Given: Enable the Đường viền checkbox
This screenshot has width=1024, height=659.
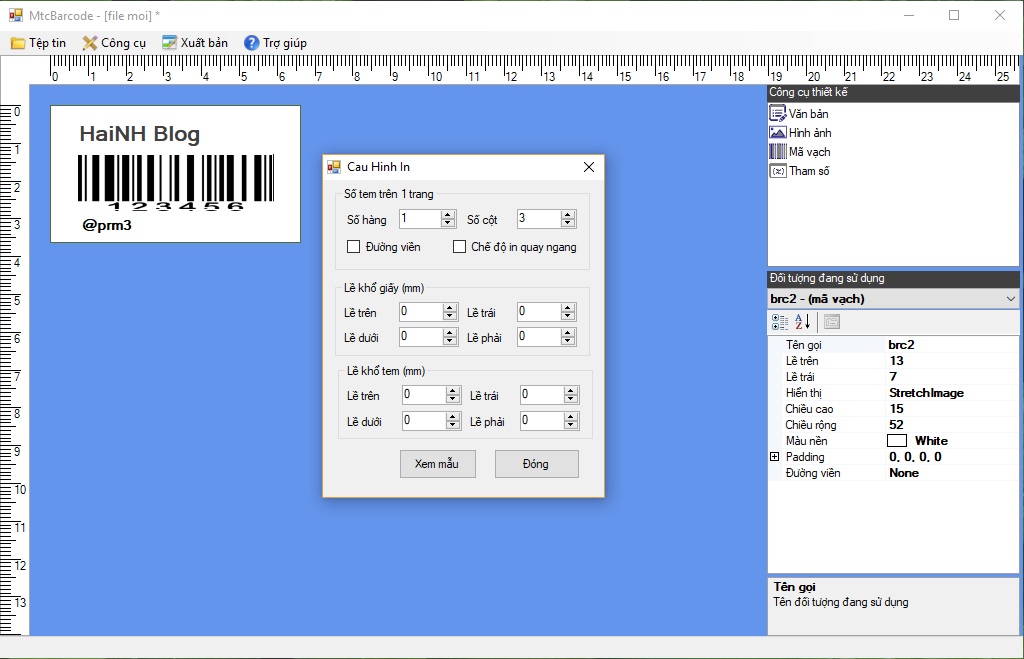Looking at the screenshot, I should [x=353, y=247].
